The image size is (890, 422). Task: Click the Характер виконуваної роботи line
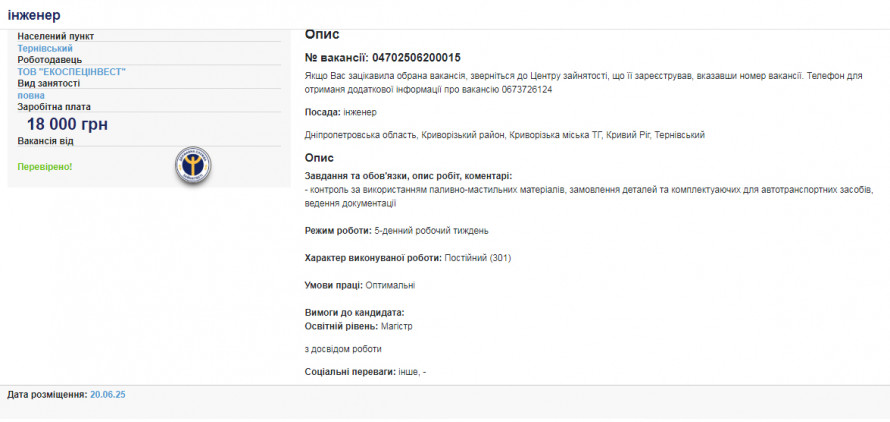point(408,257)
